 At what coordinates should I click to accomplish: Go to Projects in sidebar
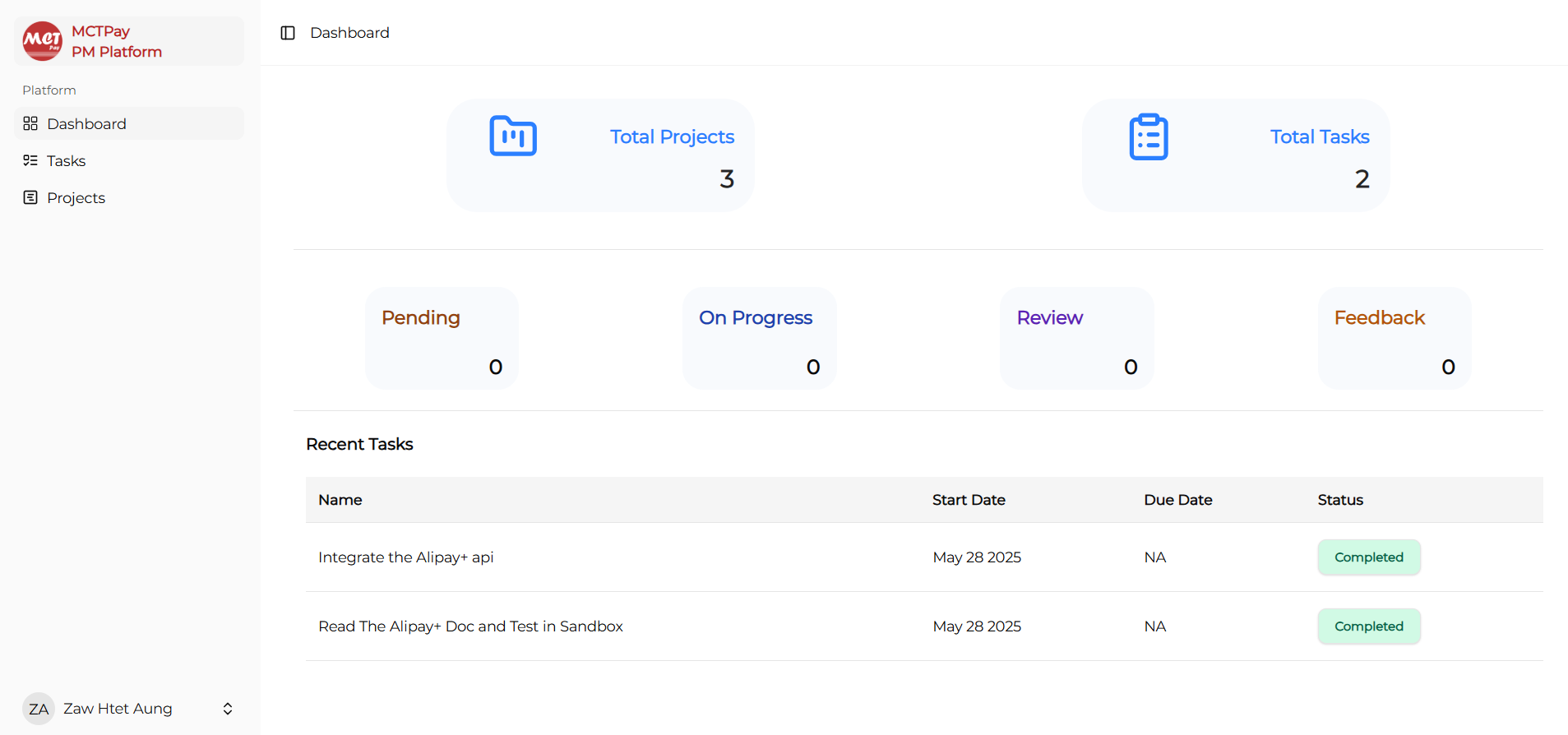[x=76, y=197]
